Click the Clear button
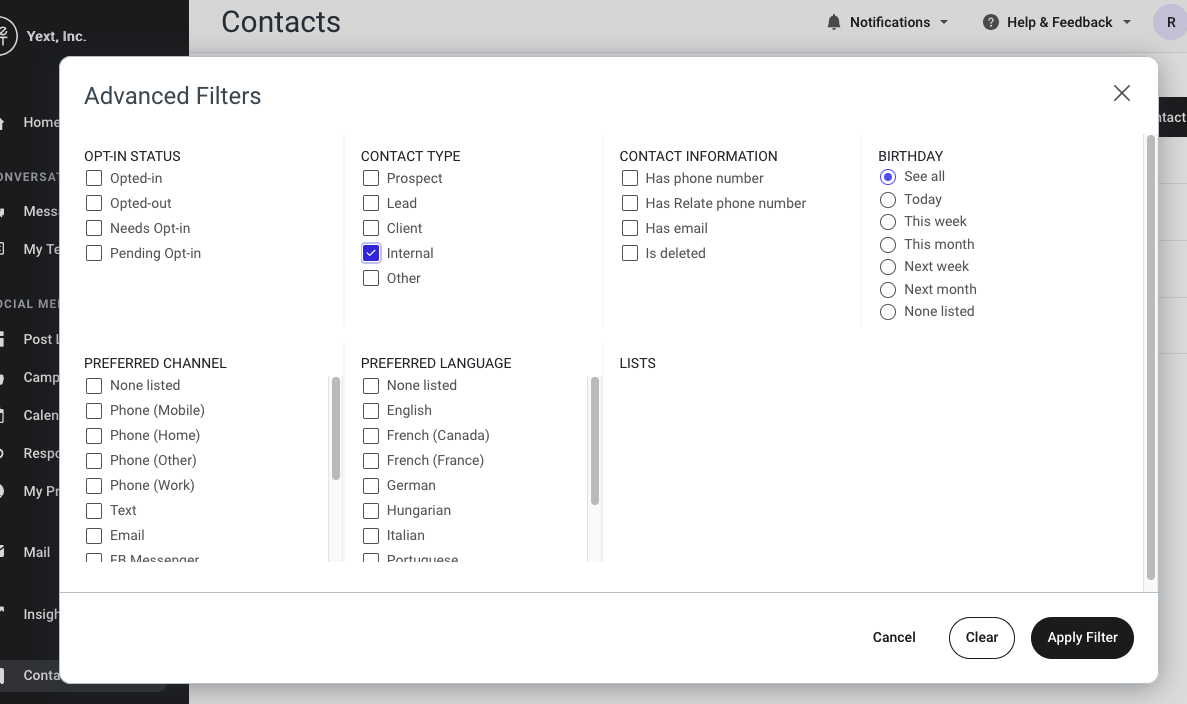Screen dimensions: 1187x704 click(981, 637)
